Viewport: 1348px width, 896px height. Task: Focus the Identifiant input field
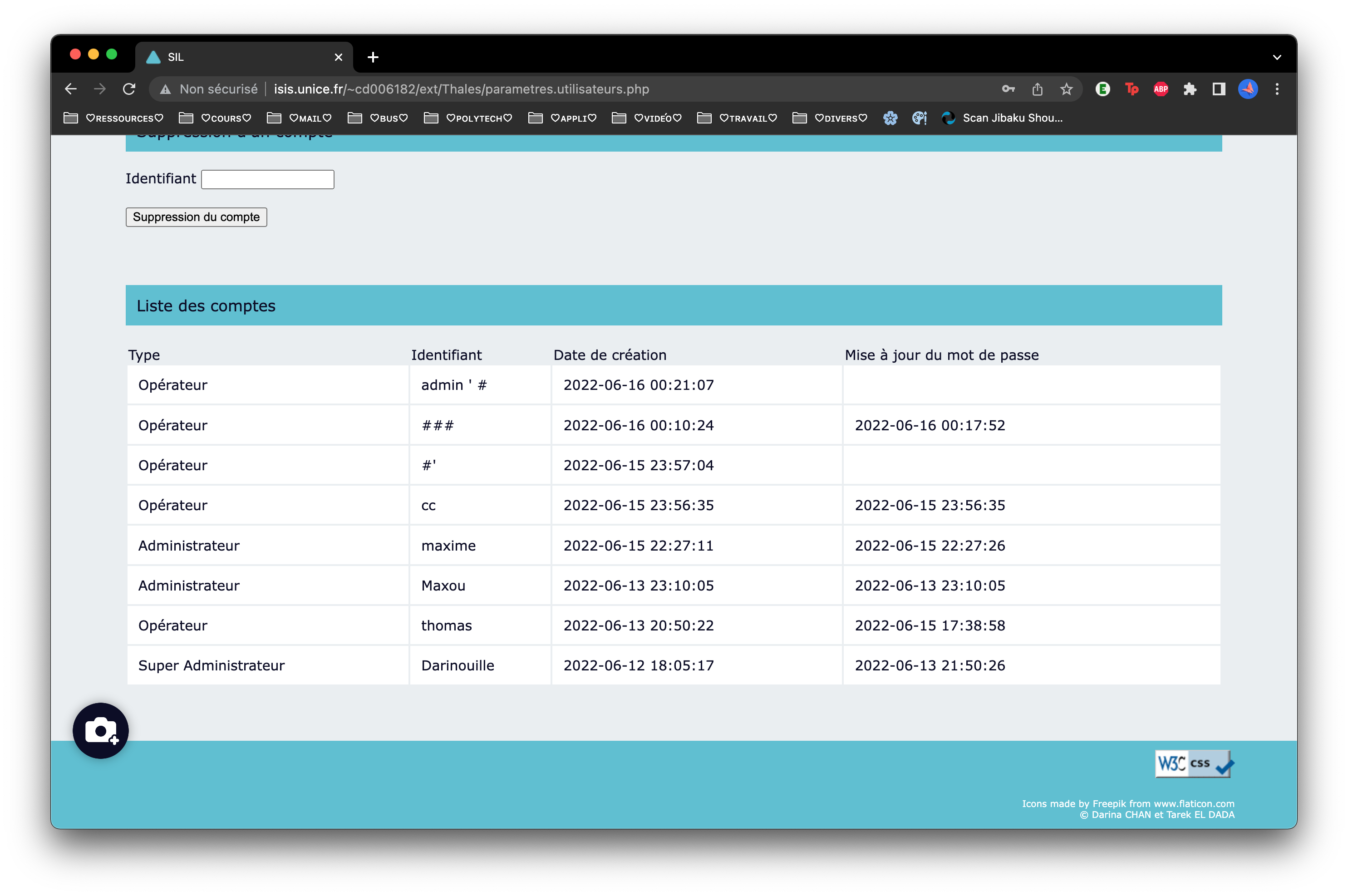point(268,179)
